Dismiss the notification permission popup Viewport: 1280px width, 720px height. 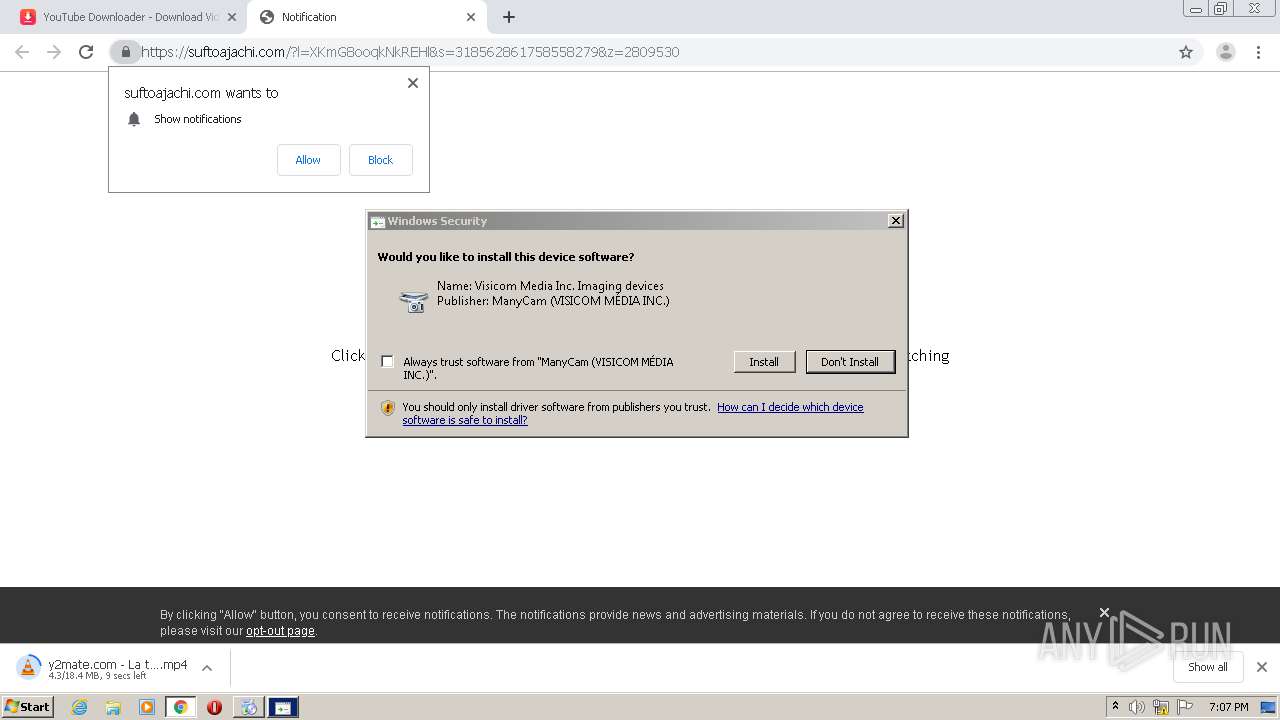pyautogui.click(x=413, y=83)
